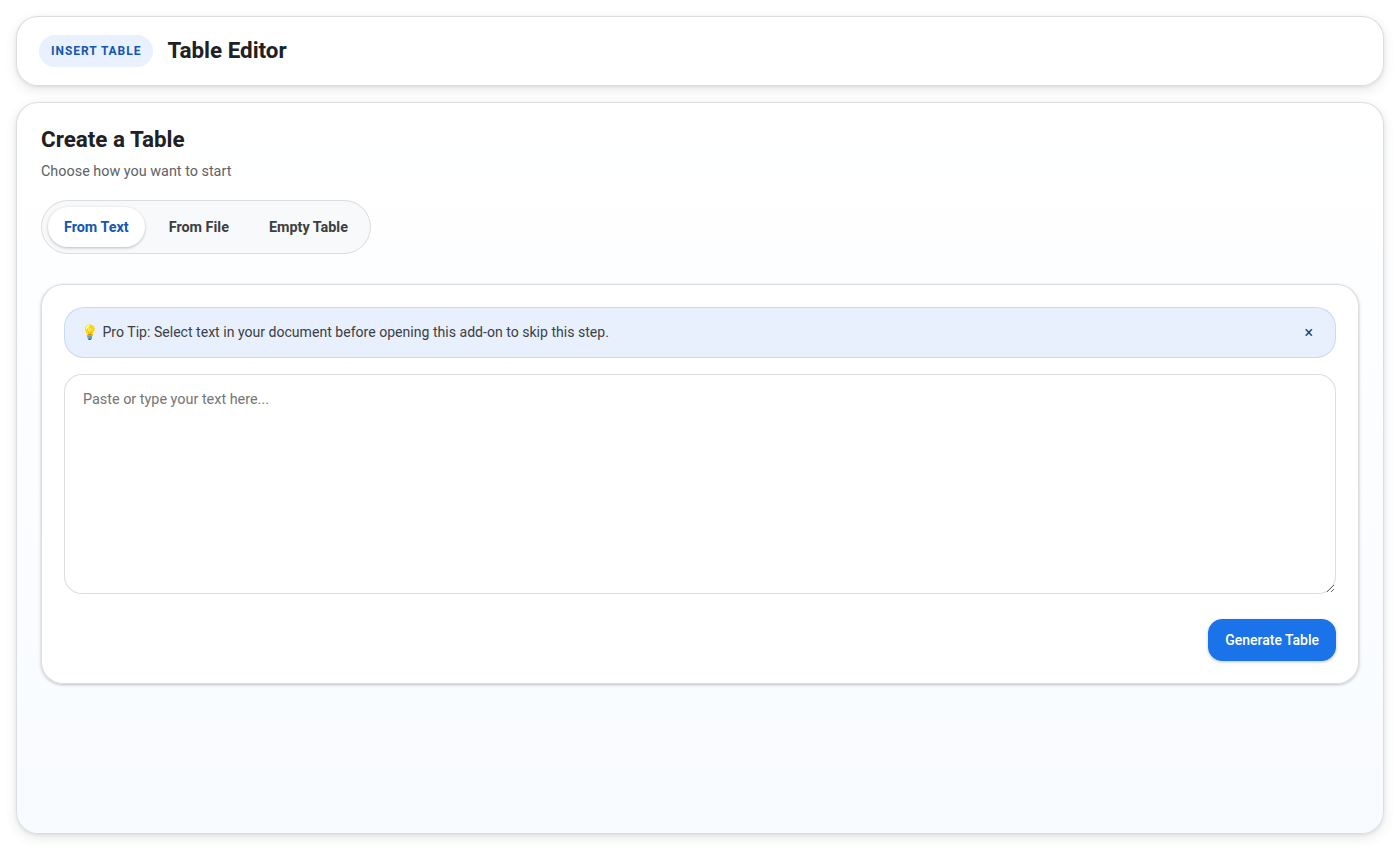Click the 'Paste or type your text here' placeholder
This screenshot has width=1400, height=850.
point(176,399)
